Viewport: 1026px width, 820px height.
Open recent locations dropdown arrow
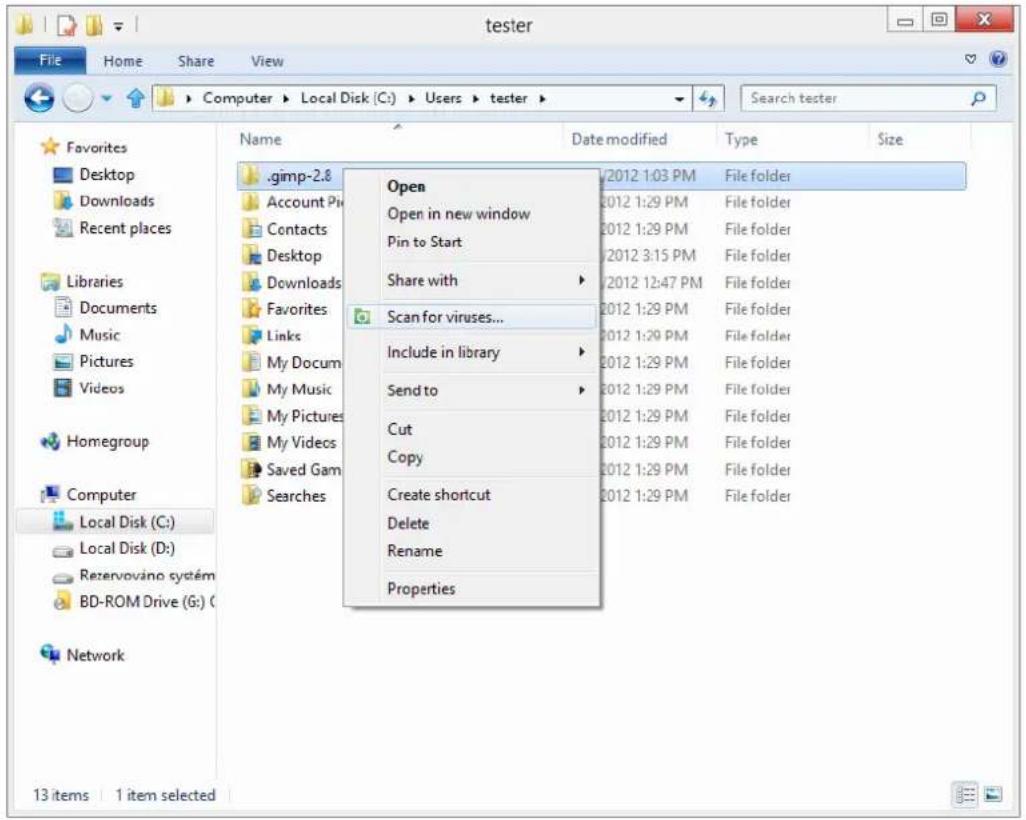(107, 99)
